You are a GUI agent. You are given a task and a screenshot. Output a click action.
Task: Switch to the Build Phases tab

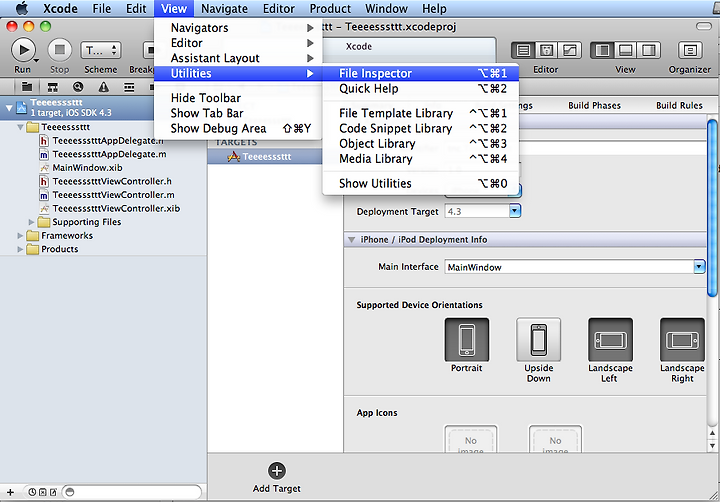pyautogui.click(x=594, y=106)
